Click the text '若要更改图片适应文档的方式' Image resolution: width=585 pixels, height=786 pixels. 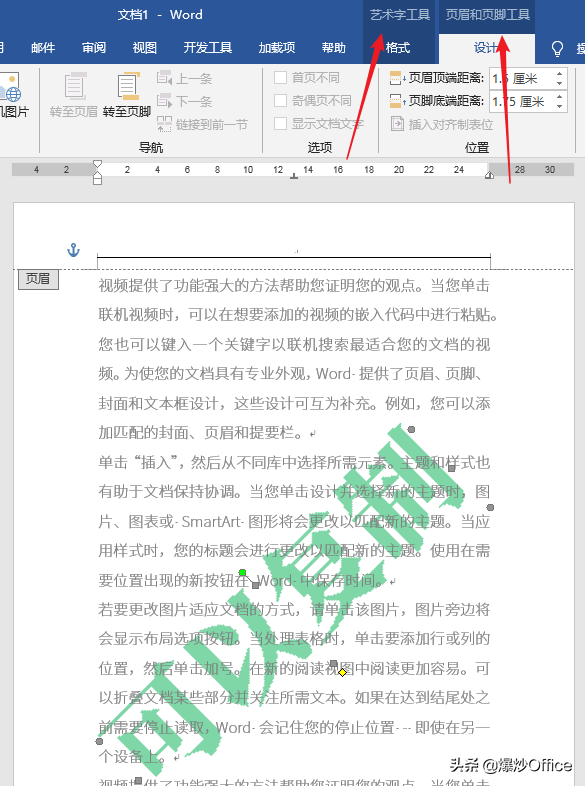coord(197,610)
